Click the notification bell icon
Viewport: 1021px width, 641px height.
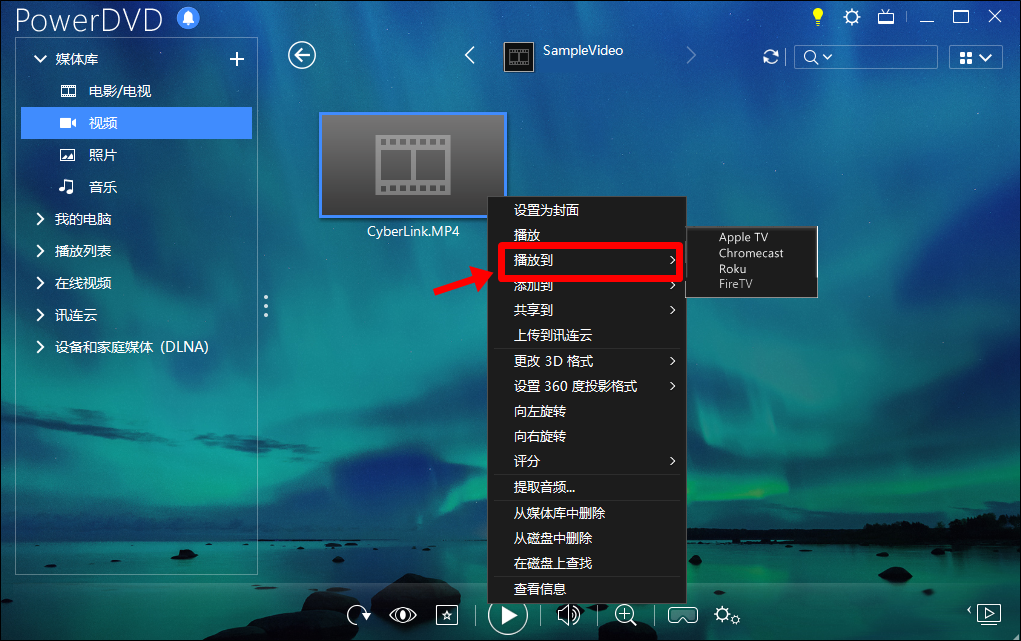click(x=188, y=18)
